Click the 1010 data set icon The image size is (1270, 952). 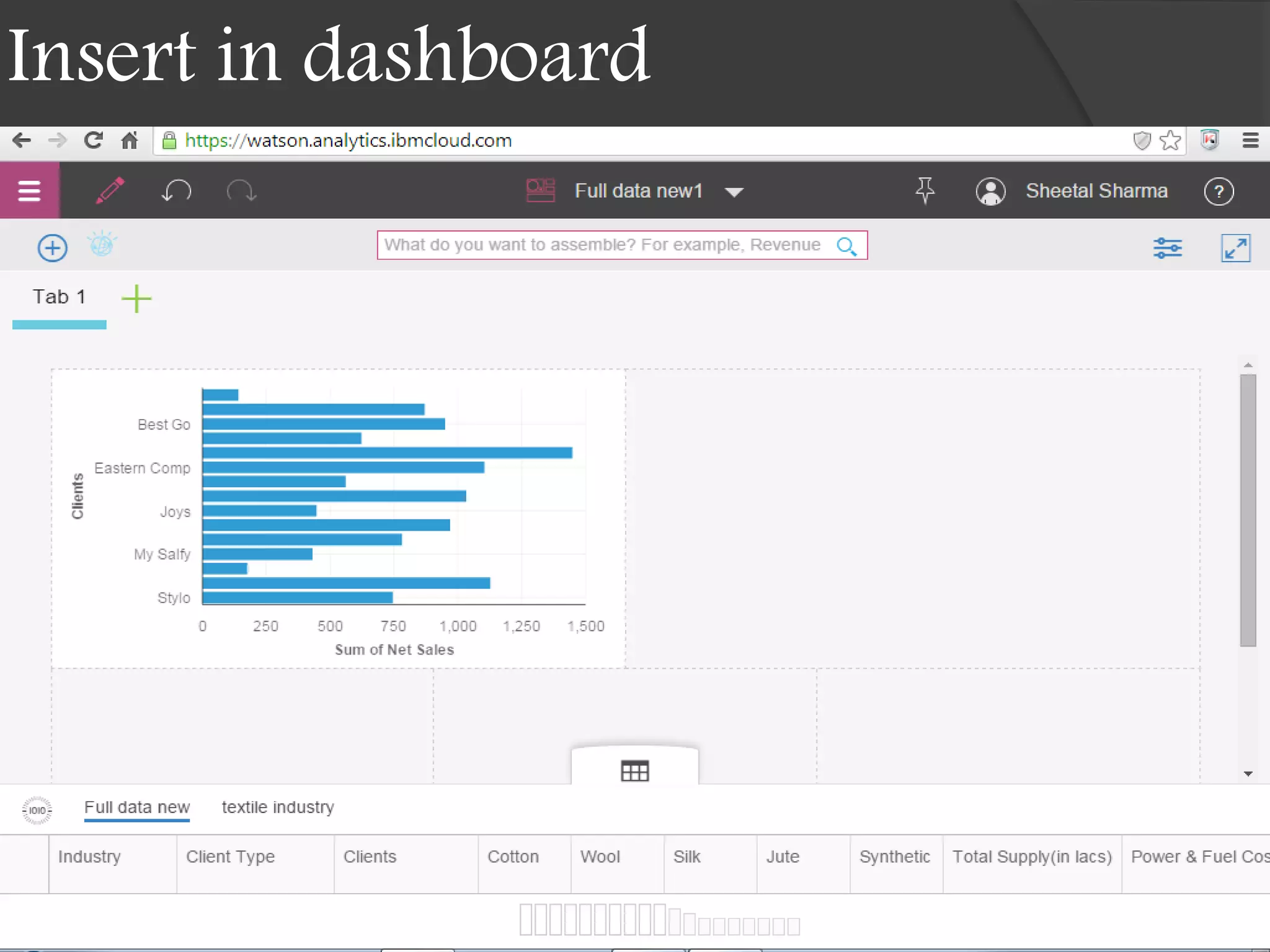(37, 810)
